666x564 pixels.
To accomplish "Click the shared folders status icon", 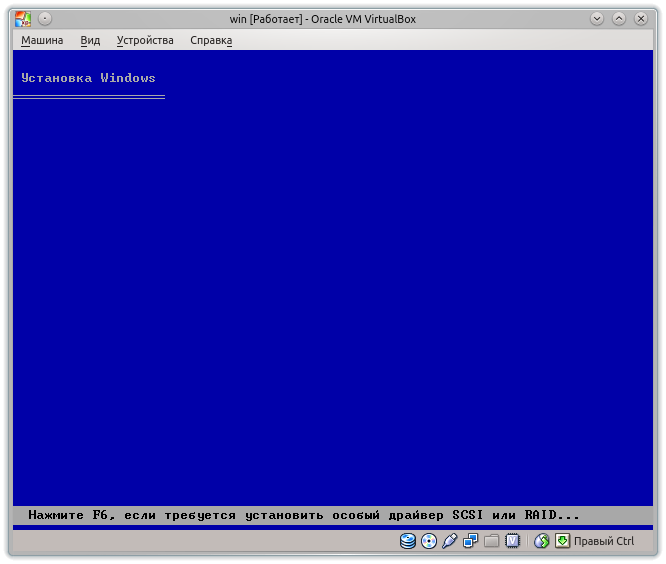I will [x=491, y=541].
